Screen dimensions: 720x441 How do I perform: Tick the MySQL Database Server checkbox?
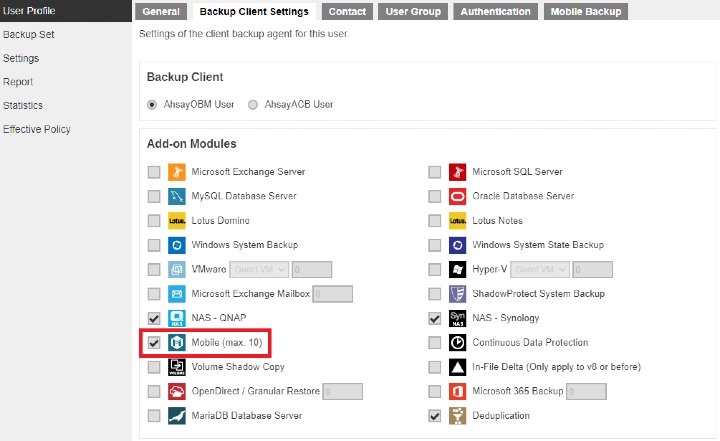click(154, 196)
